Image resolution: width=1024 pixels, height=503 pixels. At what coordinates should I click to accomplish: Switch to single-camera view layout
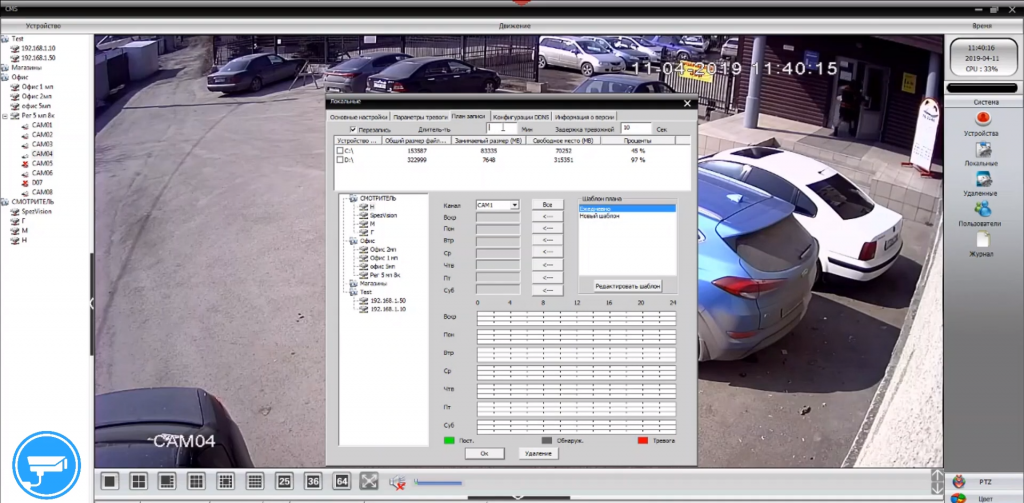click(x=110, y=481)
